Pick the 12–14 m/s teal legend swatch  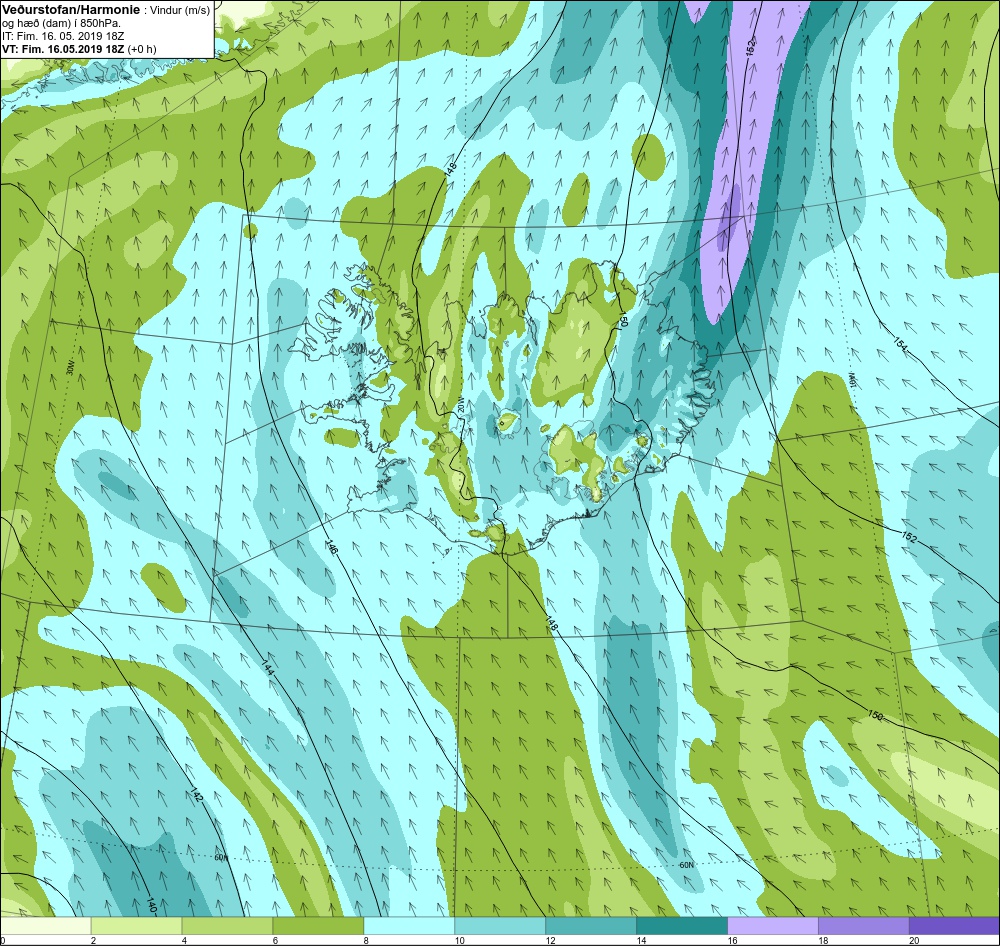point(591,926)
